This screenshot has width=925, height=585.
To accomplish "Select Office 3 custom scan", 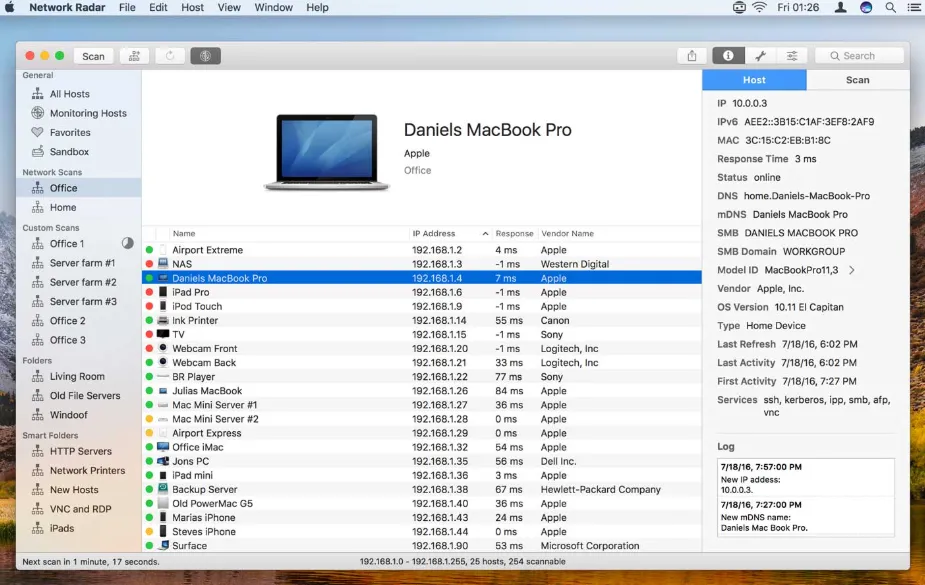I will [x=79, y=340].
